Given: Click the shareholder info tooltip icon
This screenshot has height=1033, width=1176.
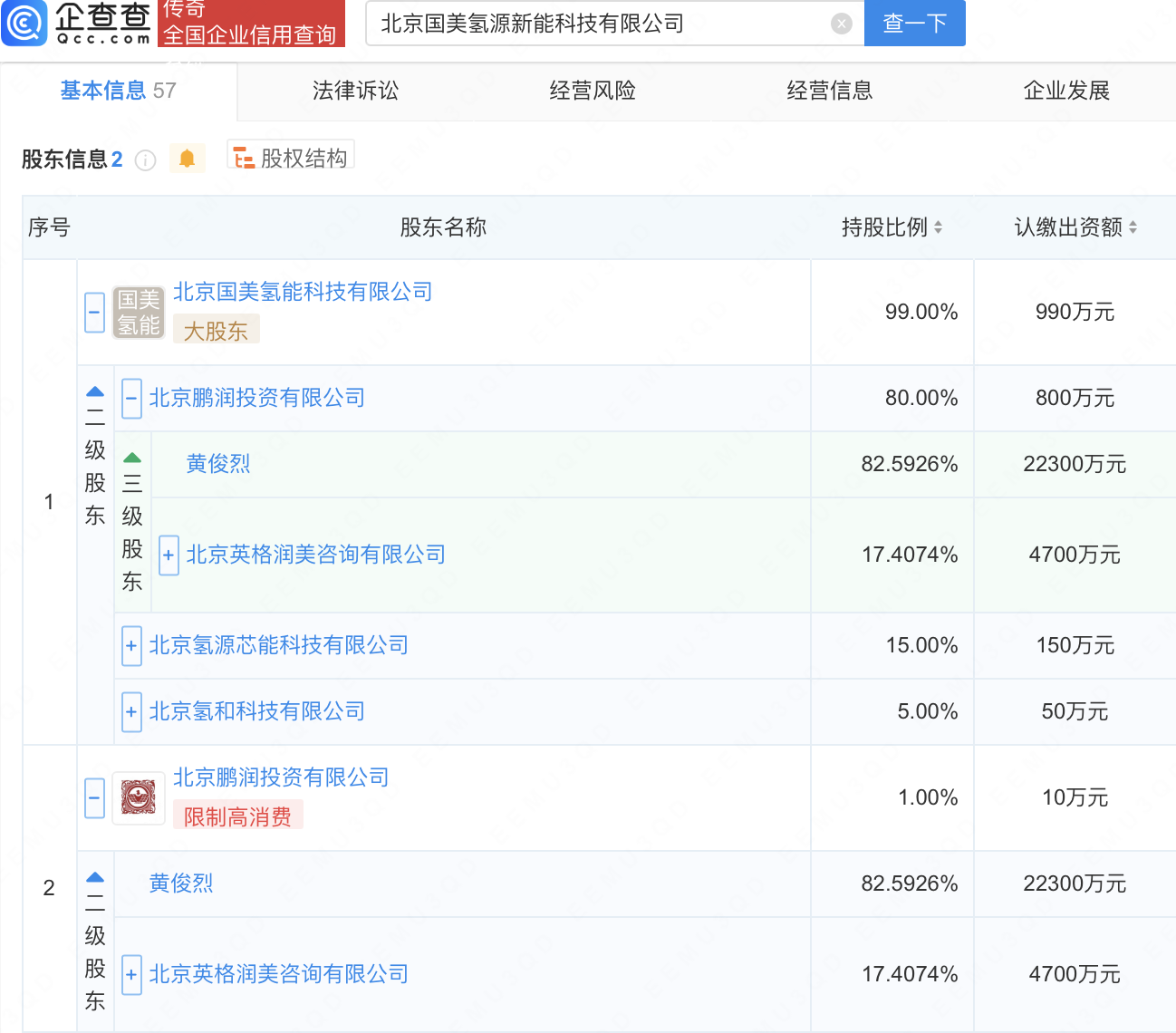Looking at the screenshot, I should pyautogui.click(x=145, y=160).
